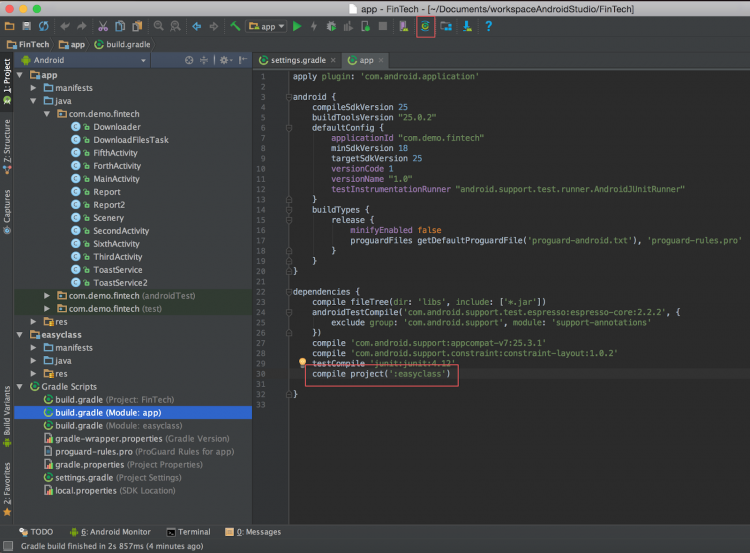The height and width of the screenshot is (553, 750).
Task: Click the Make Project hammer icon
Action: point(234,26)
